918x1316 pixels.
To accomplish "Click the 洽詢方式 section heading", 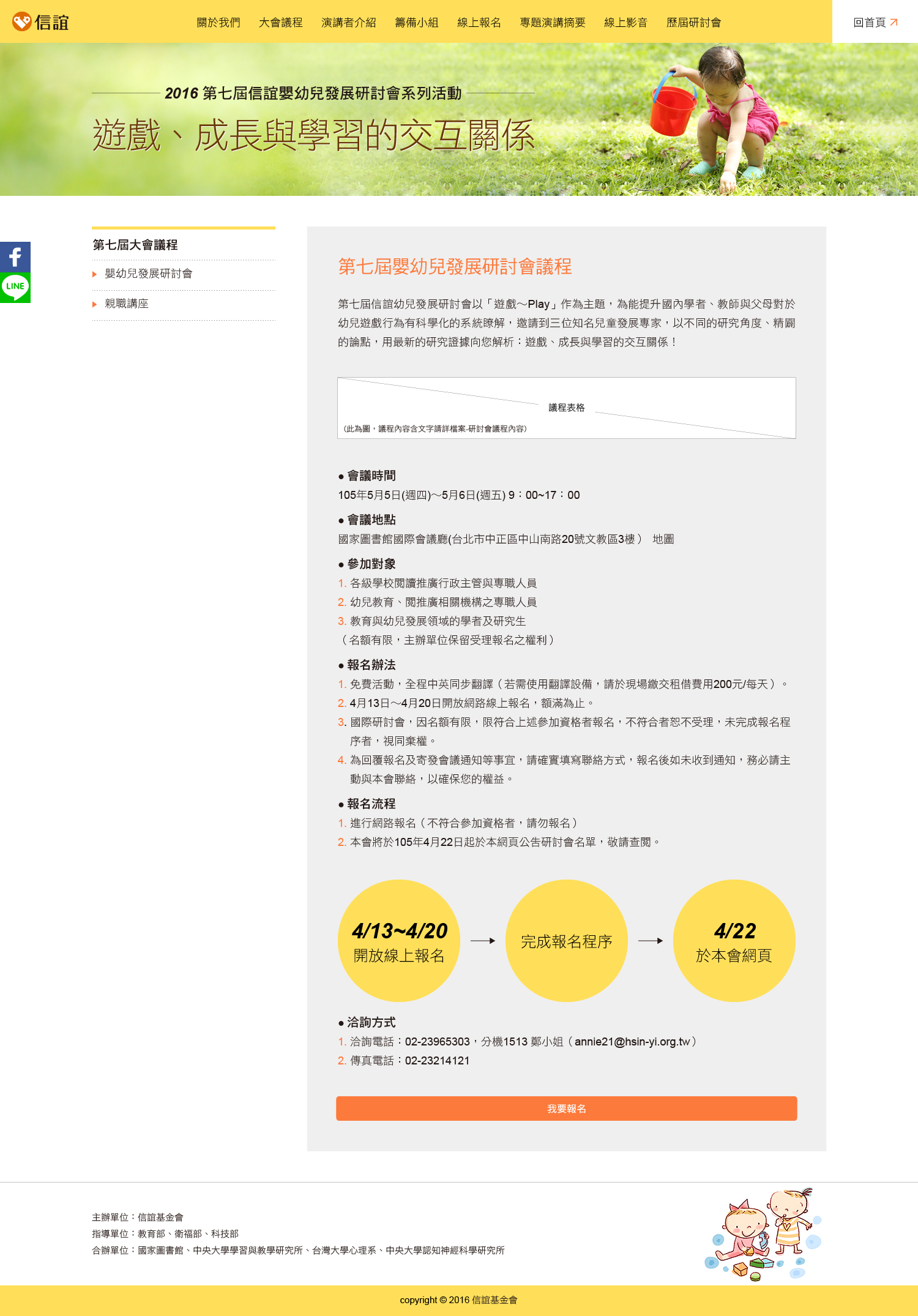I will point(367,1022).
